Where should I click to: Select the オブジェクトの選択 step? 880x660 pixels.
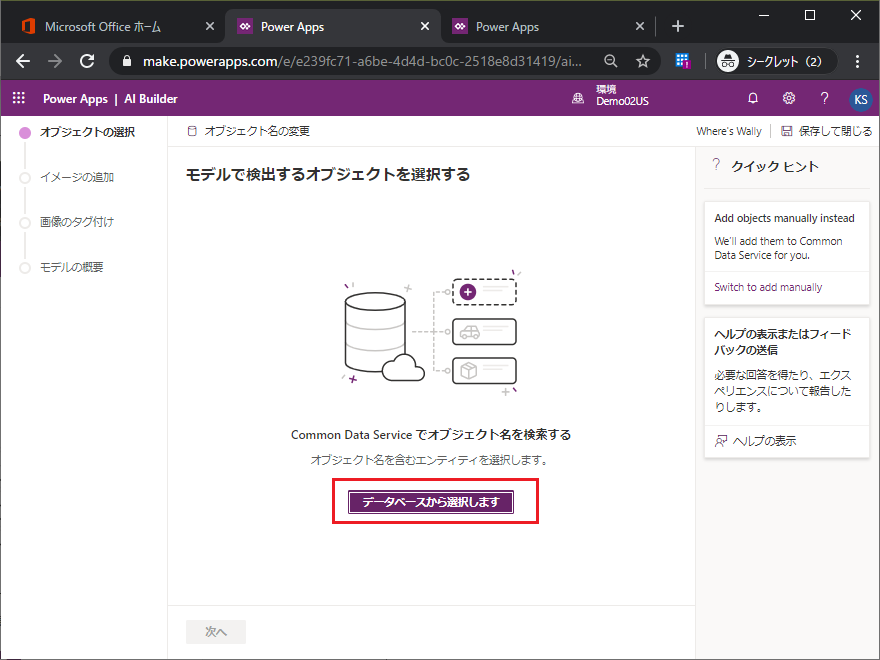[77, 132]
